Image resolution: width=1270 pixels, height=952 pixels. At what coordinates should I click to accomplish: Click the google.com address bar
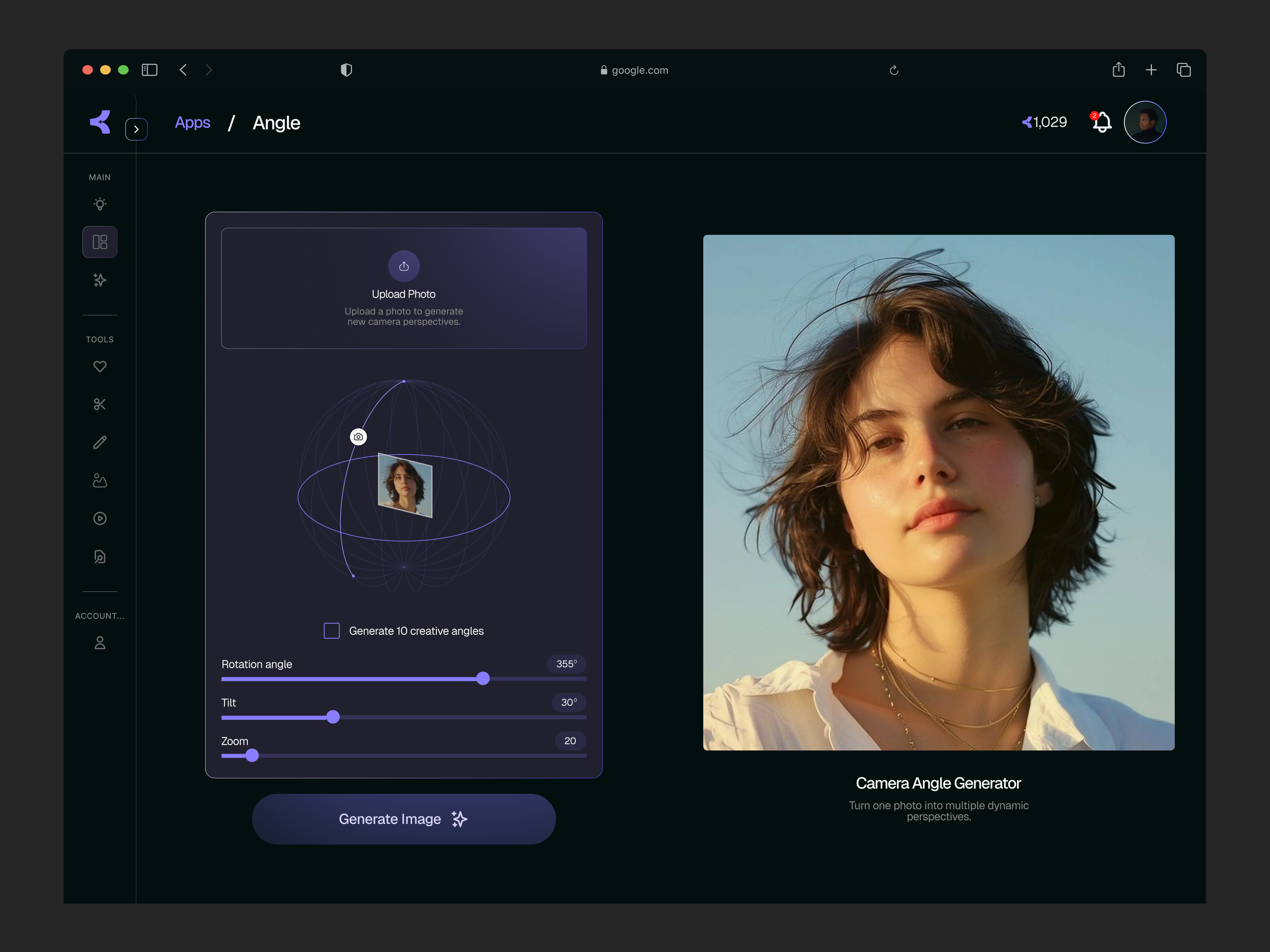click(x=634, y=70)
